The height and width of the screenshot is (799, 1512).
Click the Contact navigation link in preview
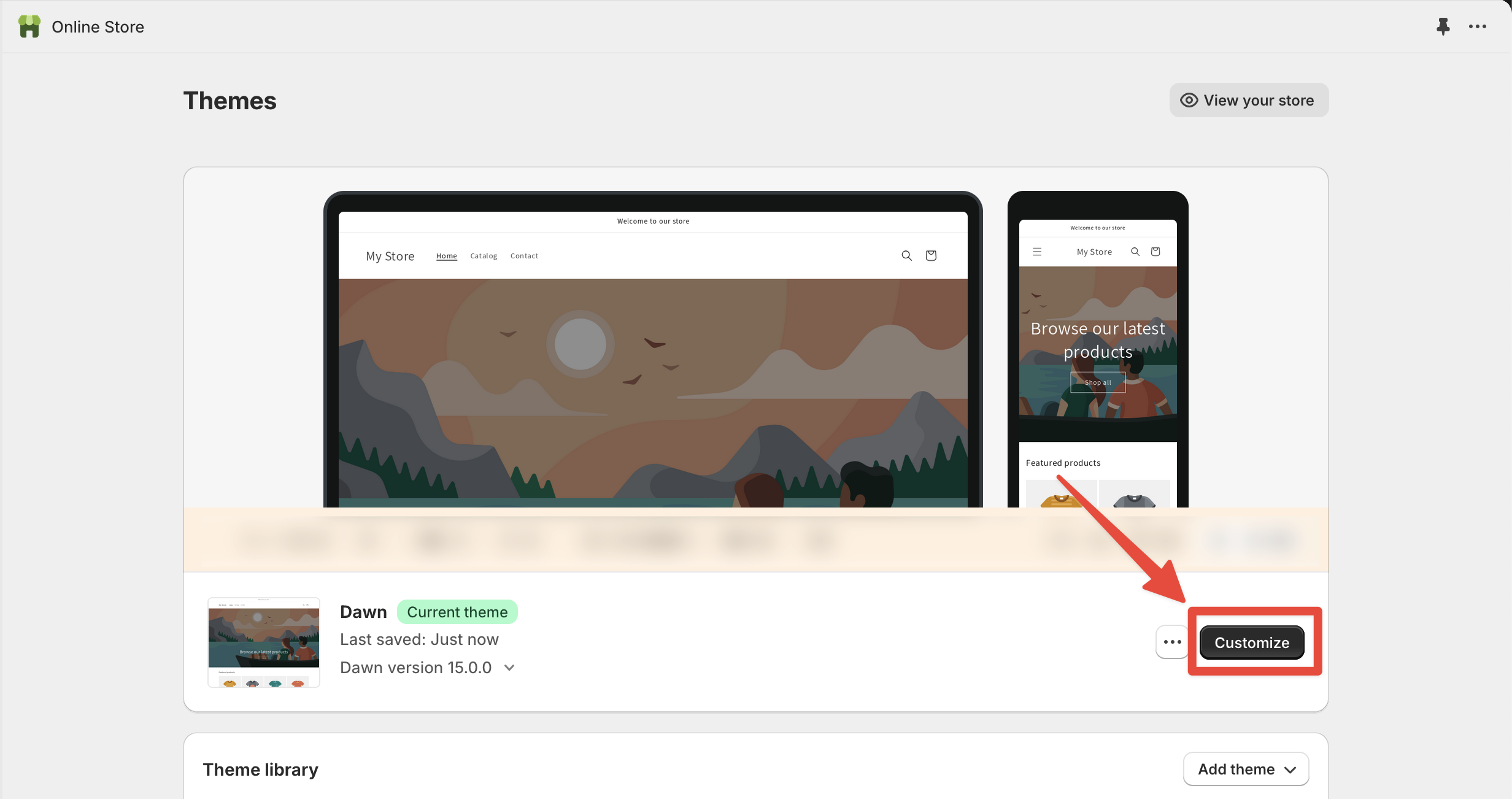coord(524,255)
